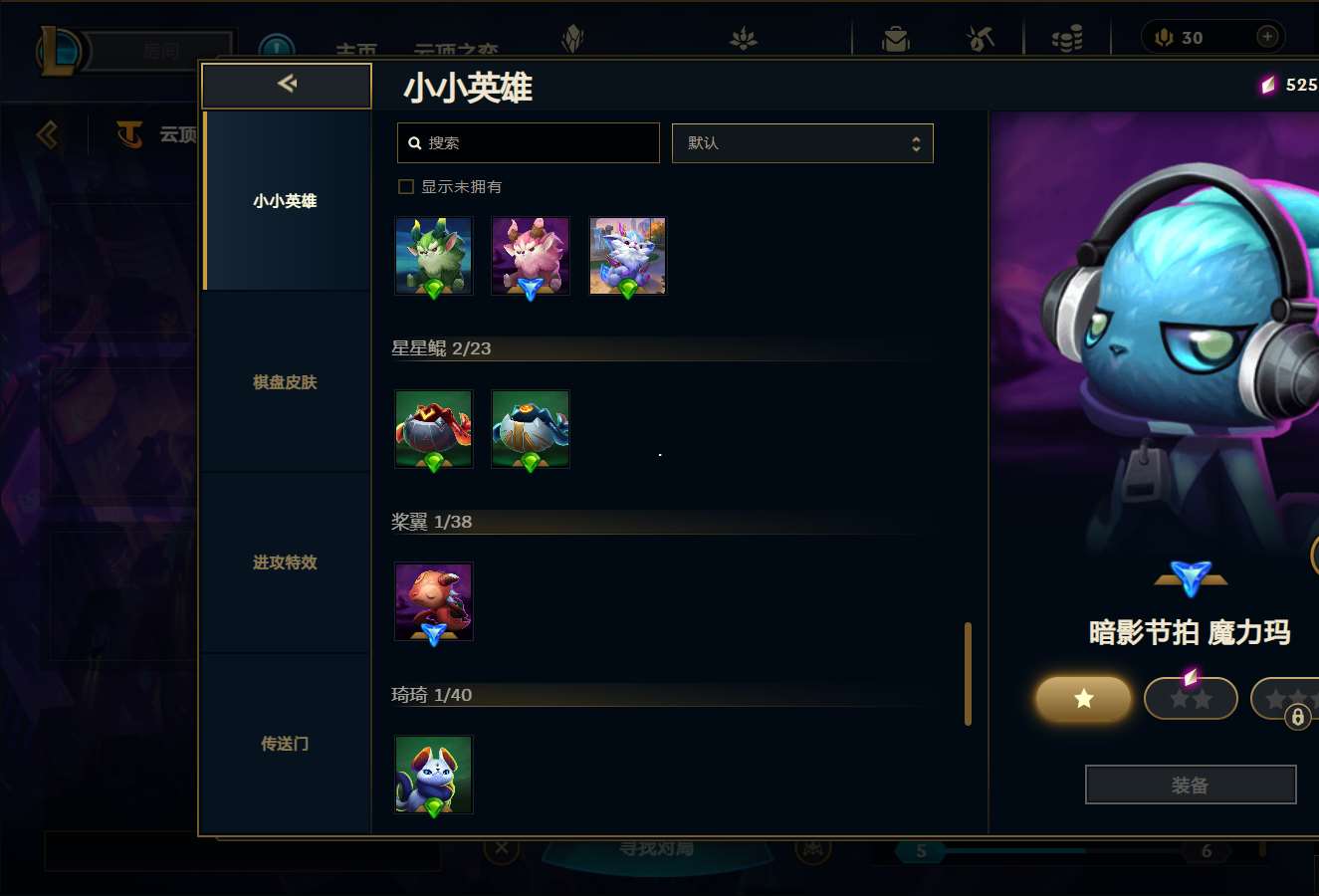Select the two-star tier button
This screenshot has width=1319, height=896.
coord(1191,699)
